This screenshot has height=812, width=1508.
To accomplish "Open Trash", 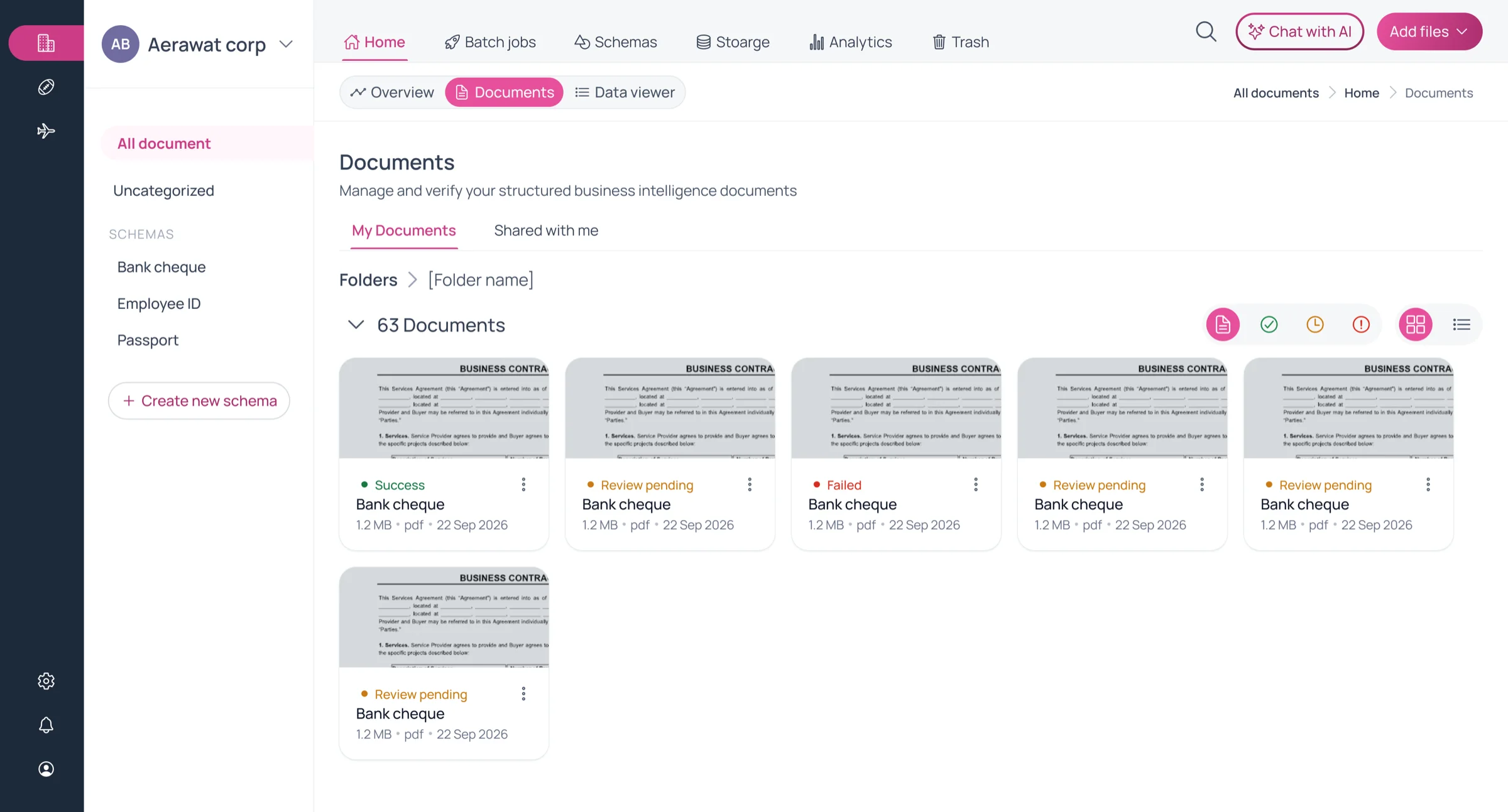I will 961,42.
